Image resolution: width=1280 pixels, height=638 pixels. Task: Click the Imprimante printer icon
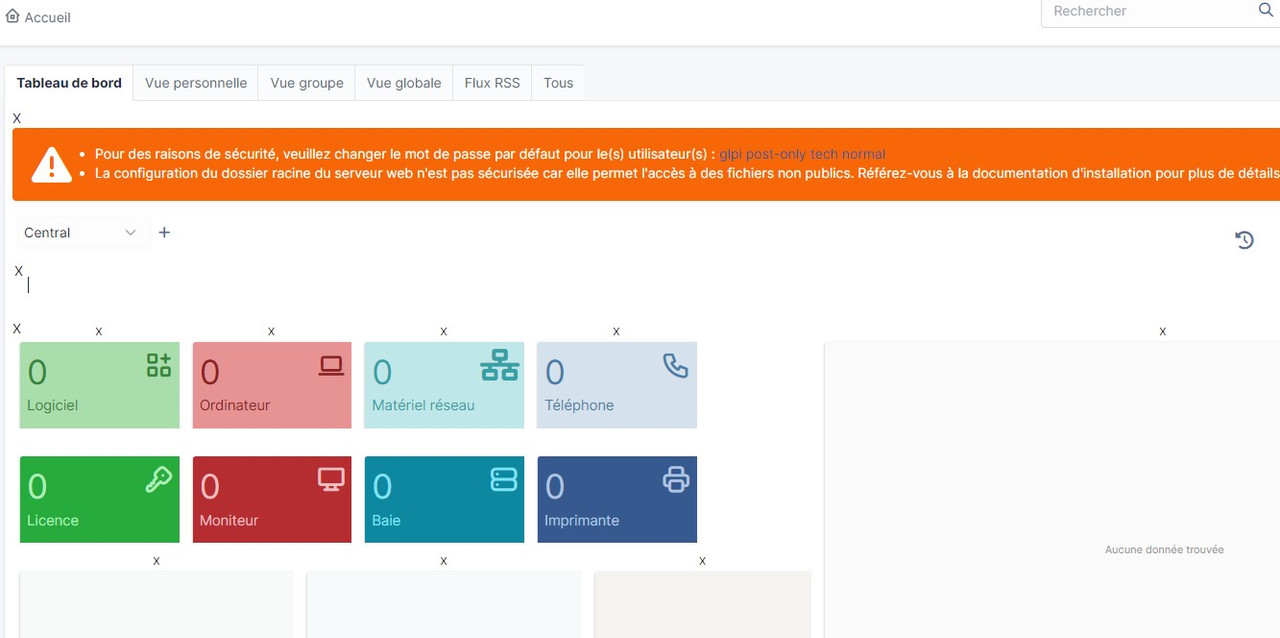point(676,480)
